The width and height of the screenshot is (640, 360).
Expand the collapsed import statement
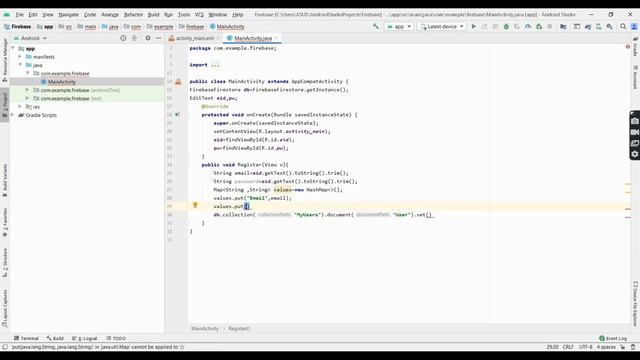[215, 64]
